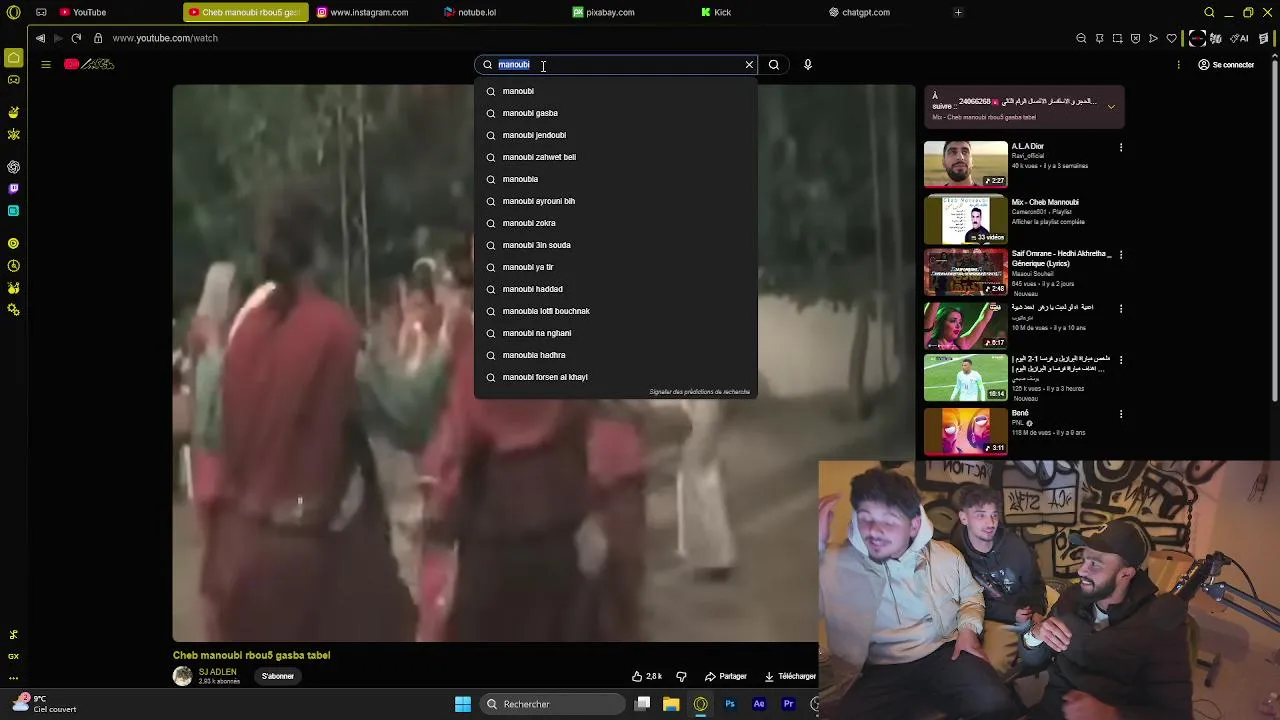The width and height of the screenshot is (1280, 720).
Task: Open the ChatGPT sidebar icon
Action: click(x=13, y=167)
